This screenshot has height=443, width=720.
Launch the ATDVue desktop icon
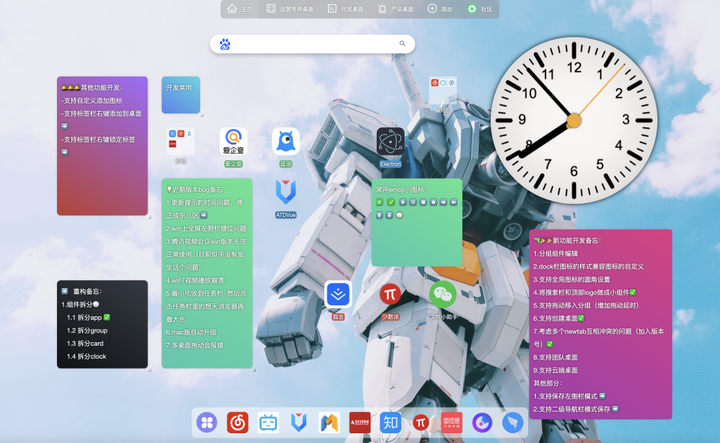click(x=286, y=193)
